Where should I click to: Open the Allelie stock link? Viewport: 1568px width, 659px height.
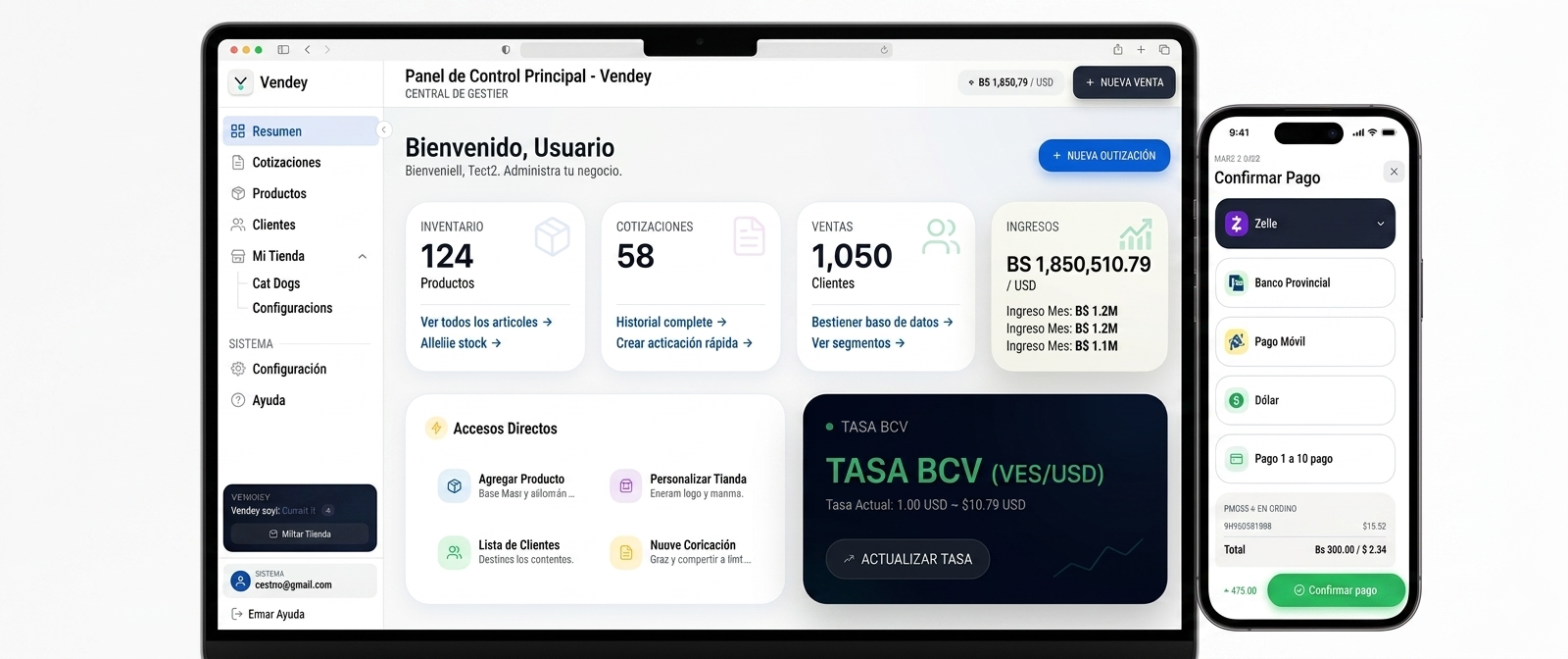tap(461, 343)
